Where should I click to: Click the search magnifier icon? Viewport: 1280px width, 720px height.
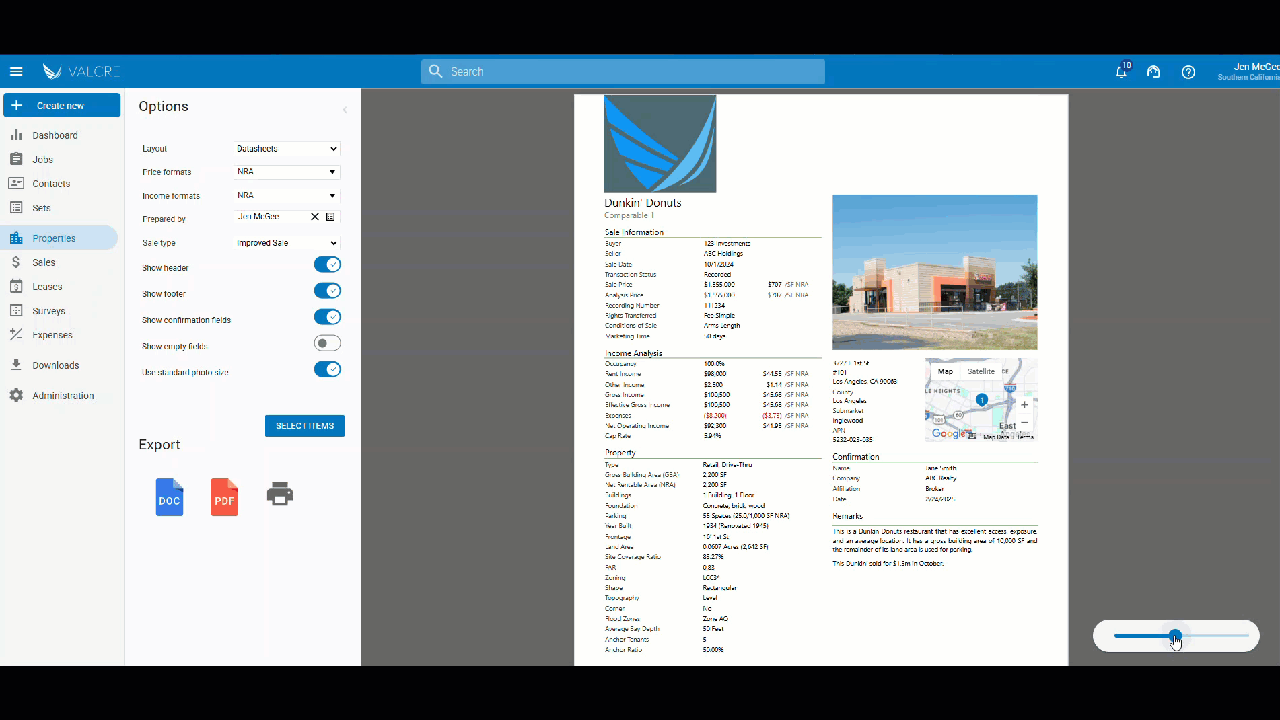[436, 72]
